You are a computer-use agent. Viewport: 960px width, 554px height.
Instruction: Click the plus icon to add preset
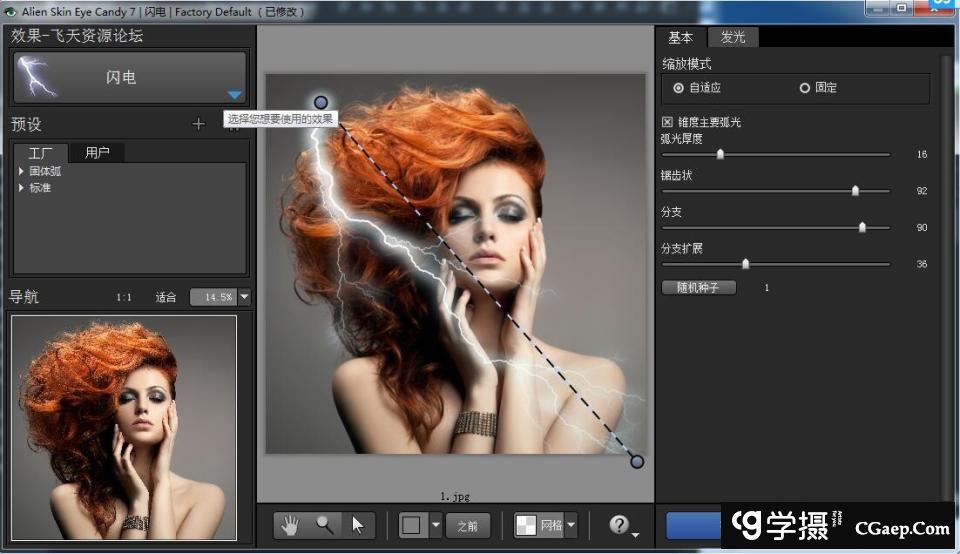pos(198,124)
